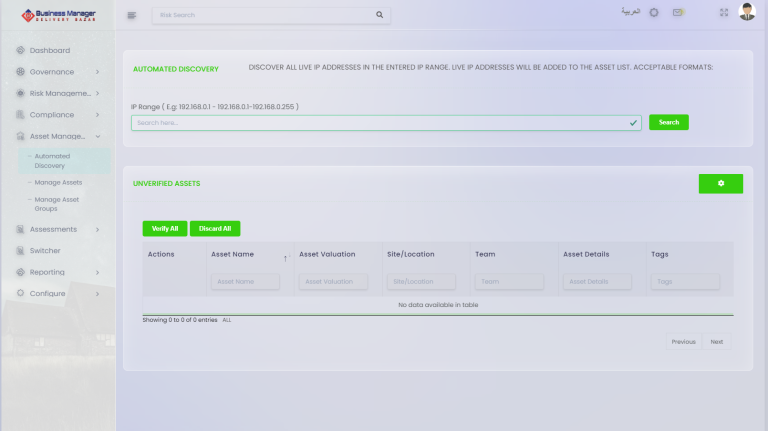Toggle fullscreen mode icon
768x431 pixels.
click(724, 13)
